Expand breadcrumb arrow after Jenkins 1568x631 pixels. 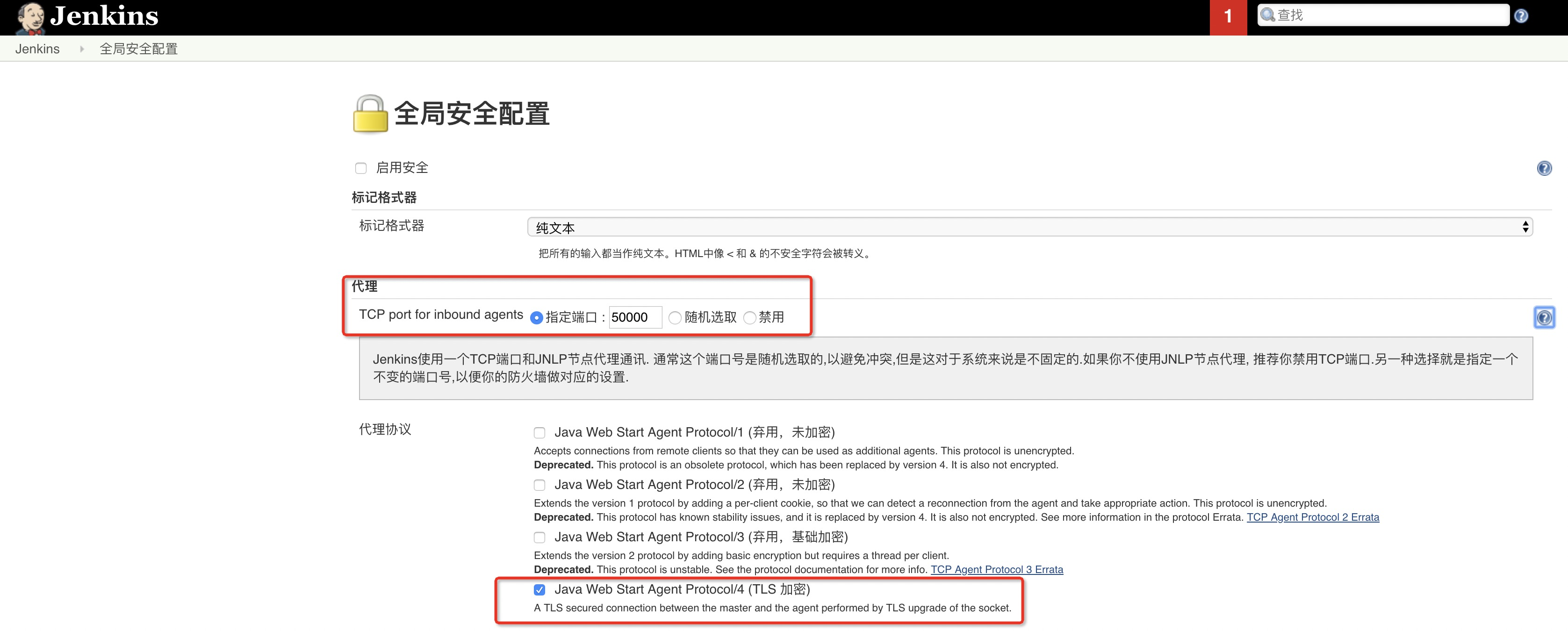[x=81, y=49]
